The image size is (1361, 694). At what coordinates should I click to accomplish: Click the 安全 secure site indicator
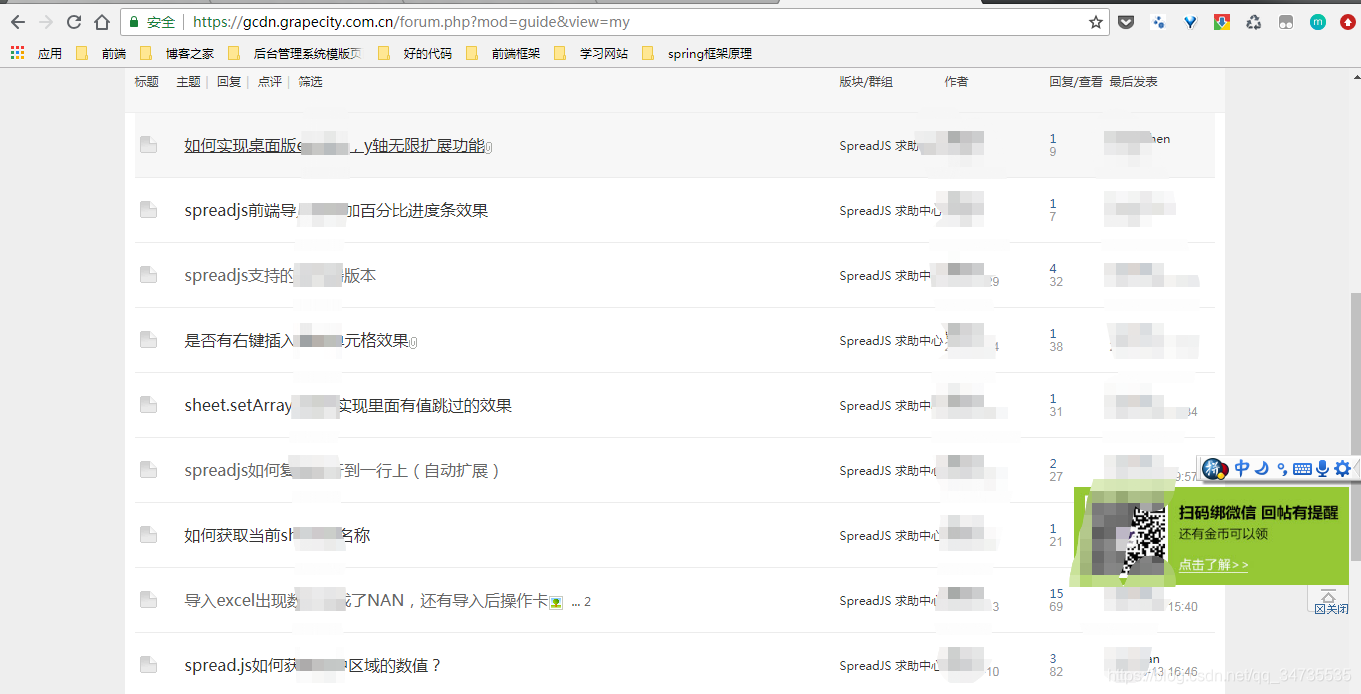pos(152,22)
